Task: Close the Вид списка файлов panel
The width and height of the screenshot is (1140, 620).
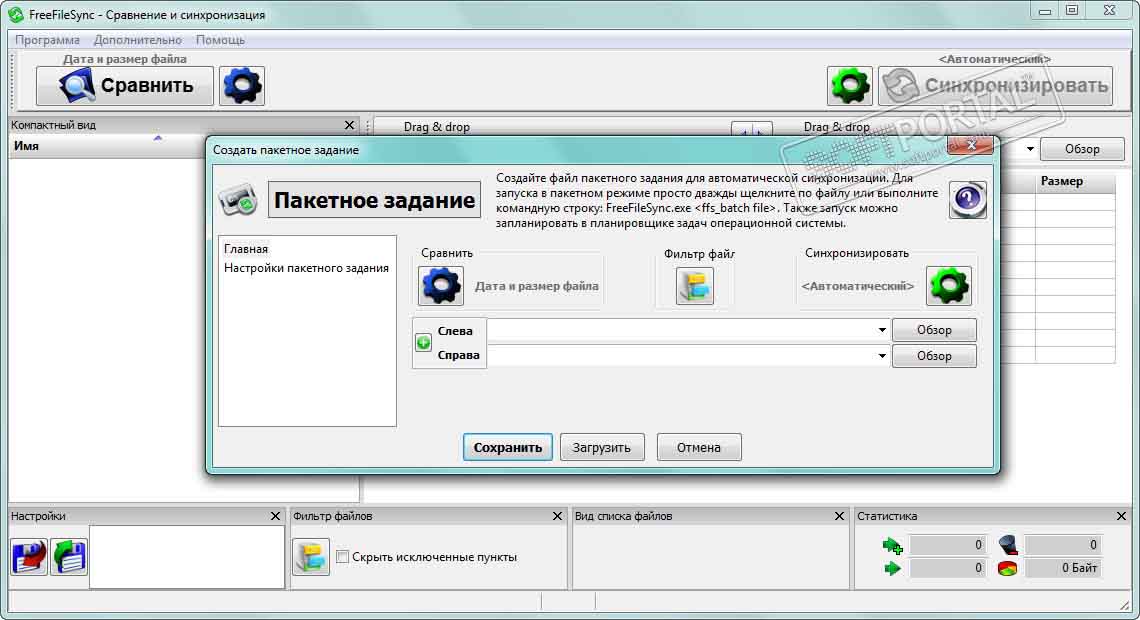Action: [839, 516]
